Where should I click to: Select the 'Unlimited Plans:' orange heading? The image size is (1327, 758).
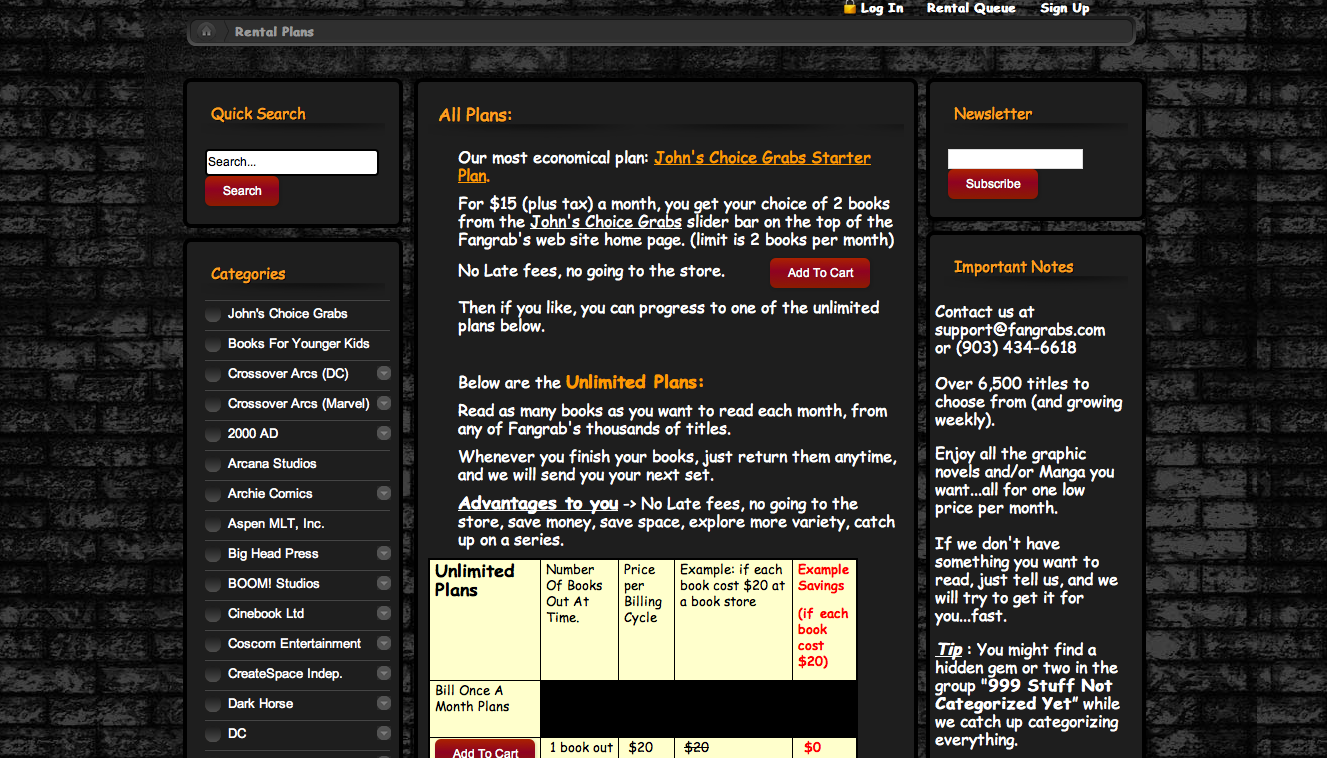coord(635,382)
